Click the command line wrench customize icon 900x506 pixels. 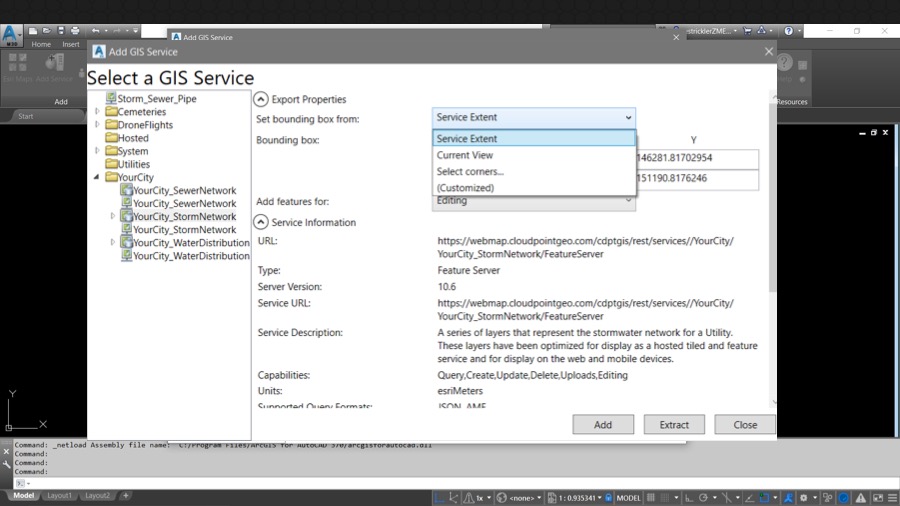[x=6, y=465]
